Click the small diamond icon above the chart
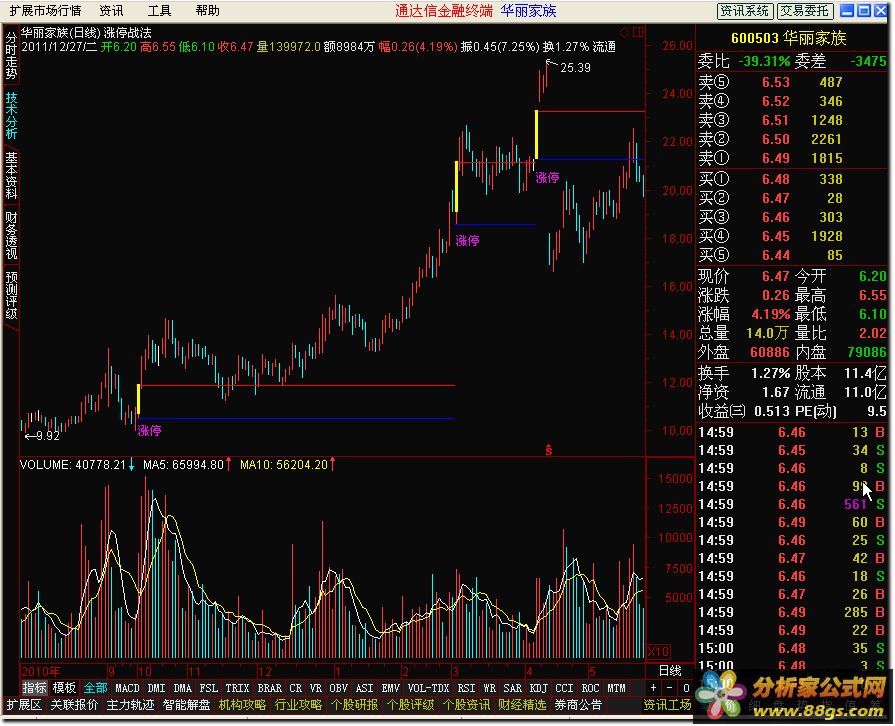The height and width of the screenshot is (726, 895). click(624, 33)
